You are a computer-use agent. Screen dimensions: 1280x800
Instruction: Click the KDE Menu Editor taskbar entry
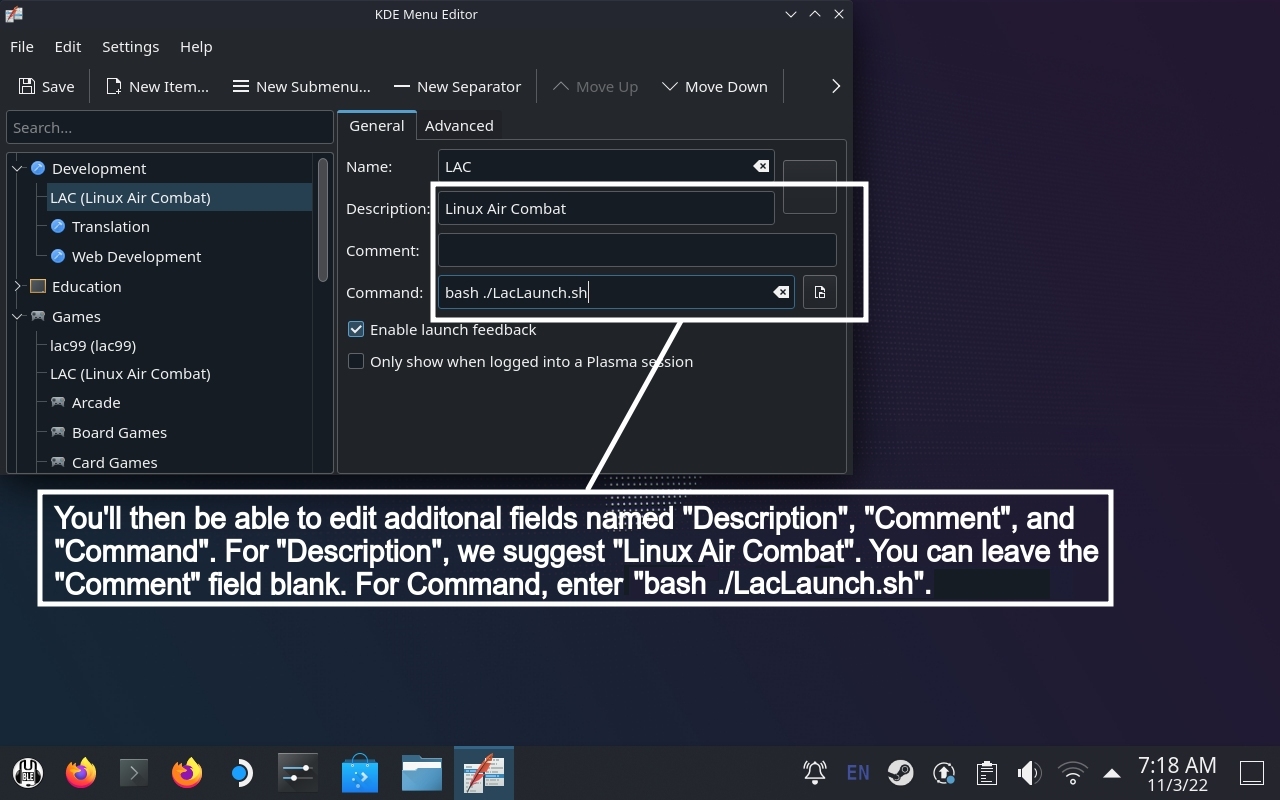(x=484, y=773)
